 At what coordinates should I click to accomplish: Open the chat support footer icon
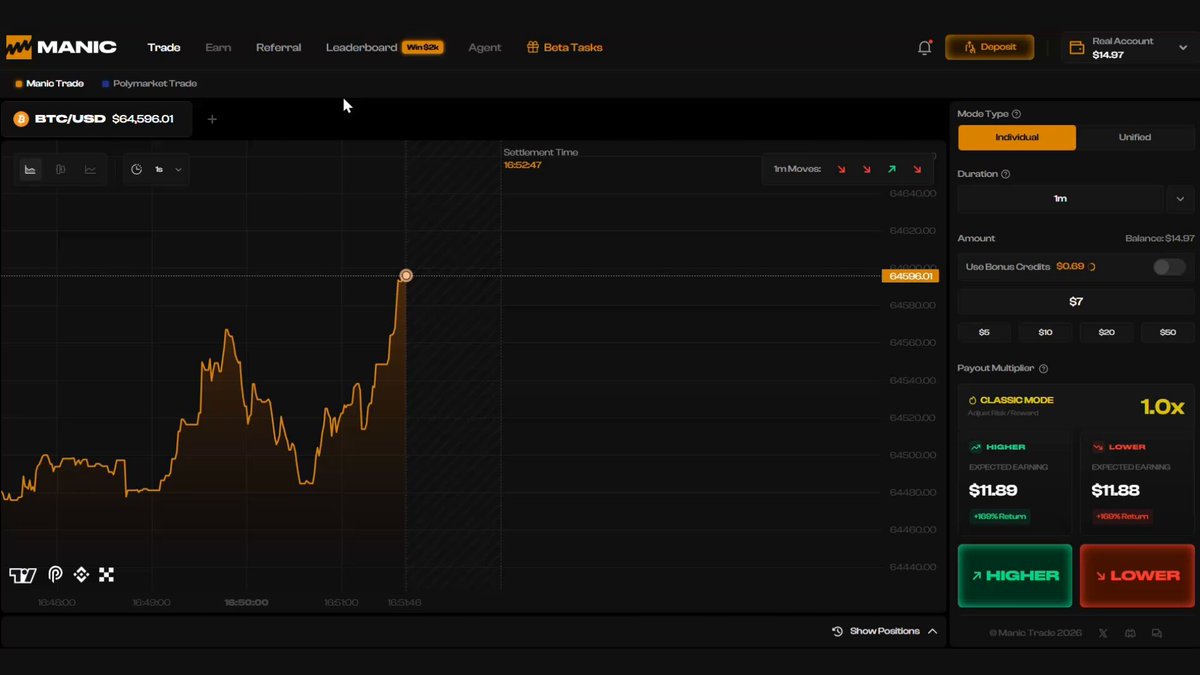[x=1157, y=633]
